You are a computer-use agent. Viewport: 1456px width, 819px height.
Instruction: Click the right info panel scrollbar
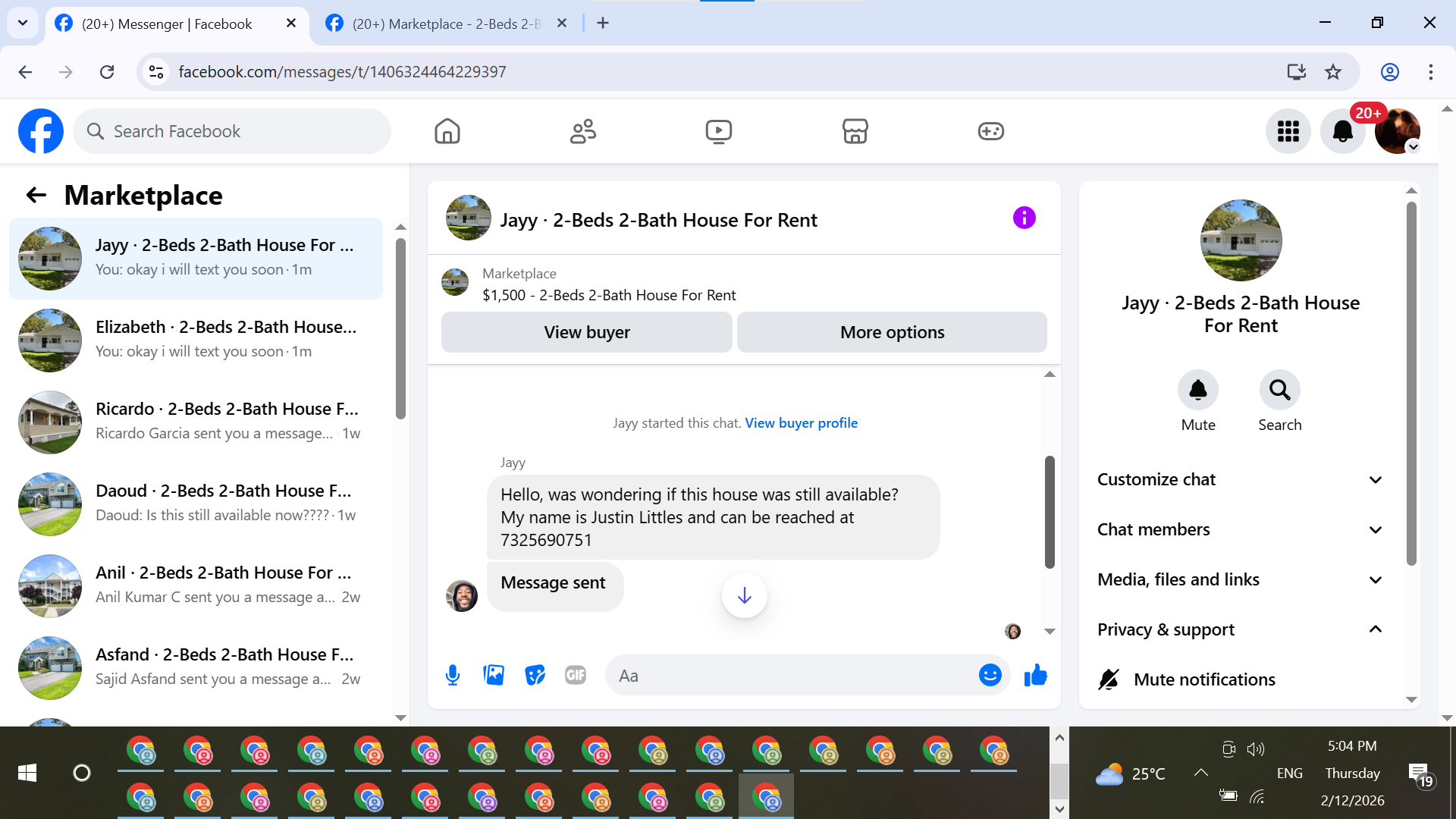[1411, 384]
